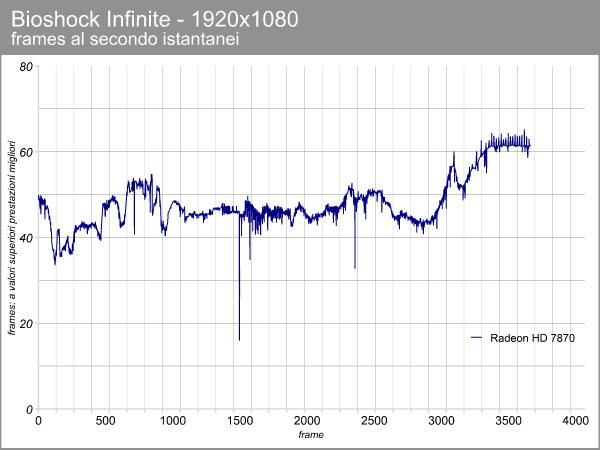Viewport: 600px width, 450px height.
Task: Click the y-axis label "20"
Action: point(26,324)
